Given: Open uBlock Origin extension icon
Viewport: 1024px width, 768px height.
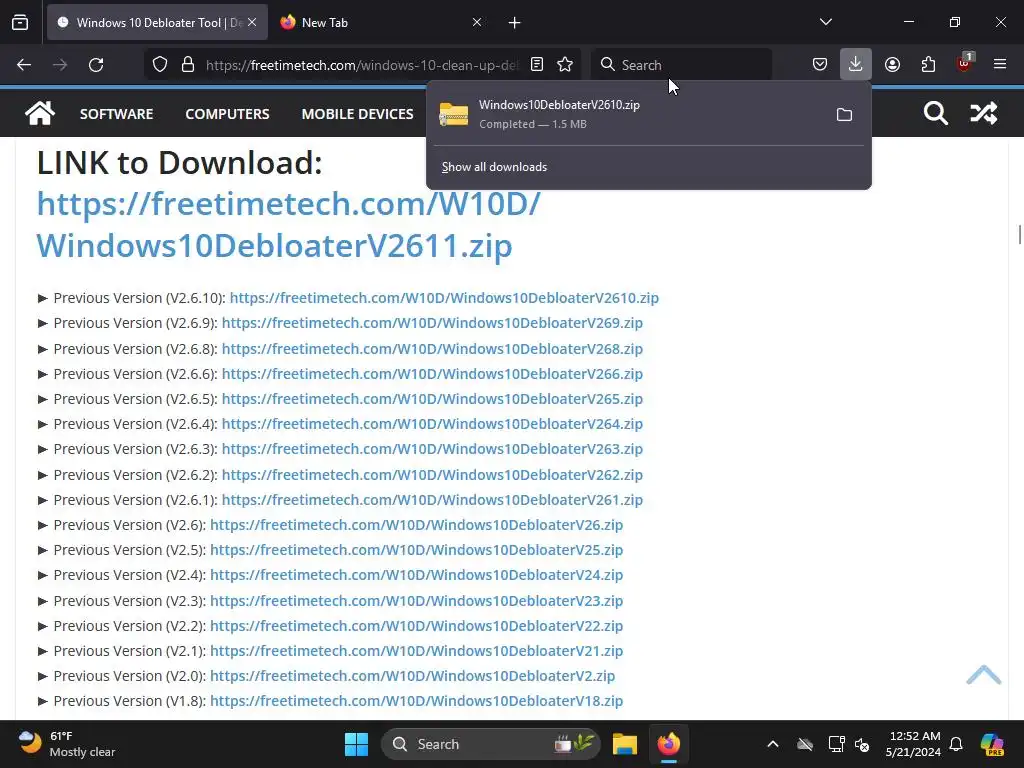Looking at the screenshot, I should [964, 63].
